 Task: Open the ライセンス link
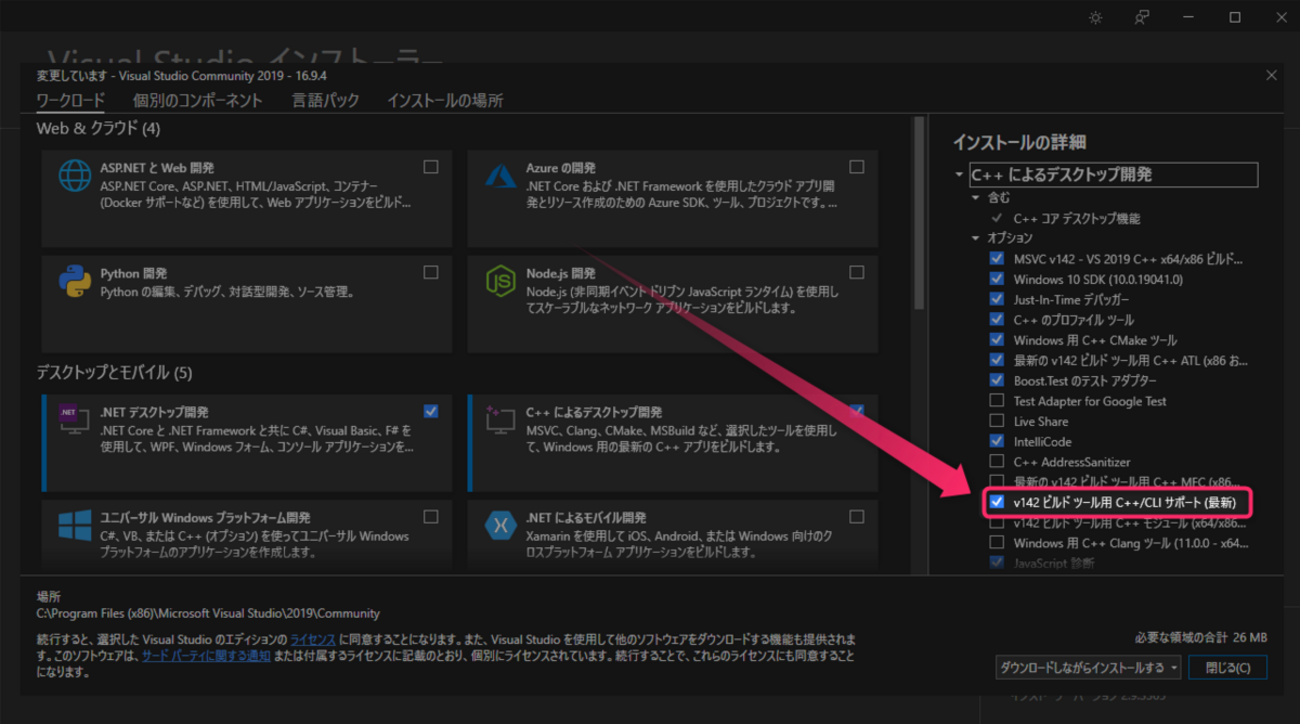click(x=313, y=639)
